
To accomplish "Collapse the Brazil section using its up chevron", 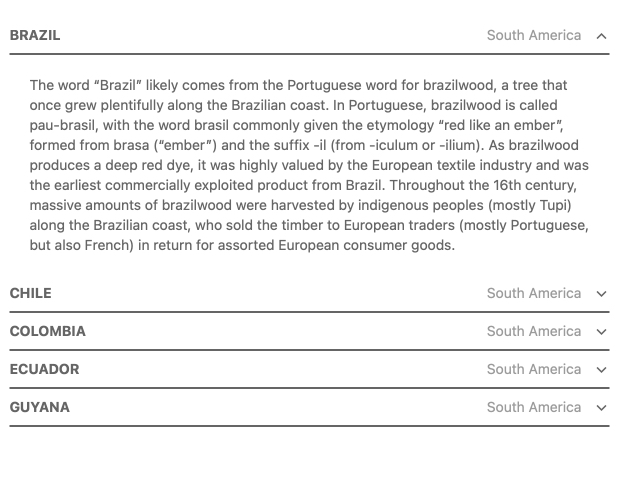I will 601,36.
